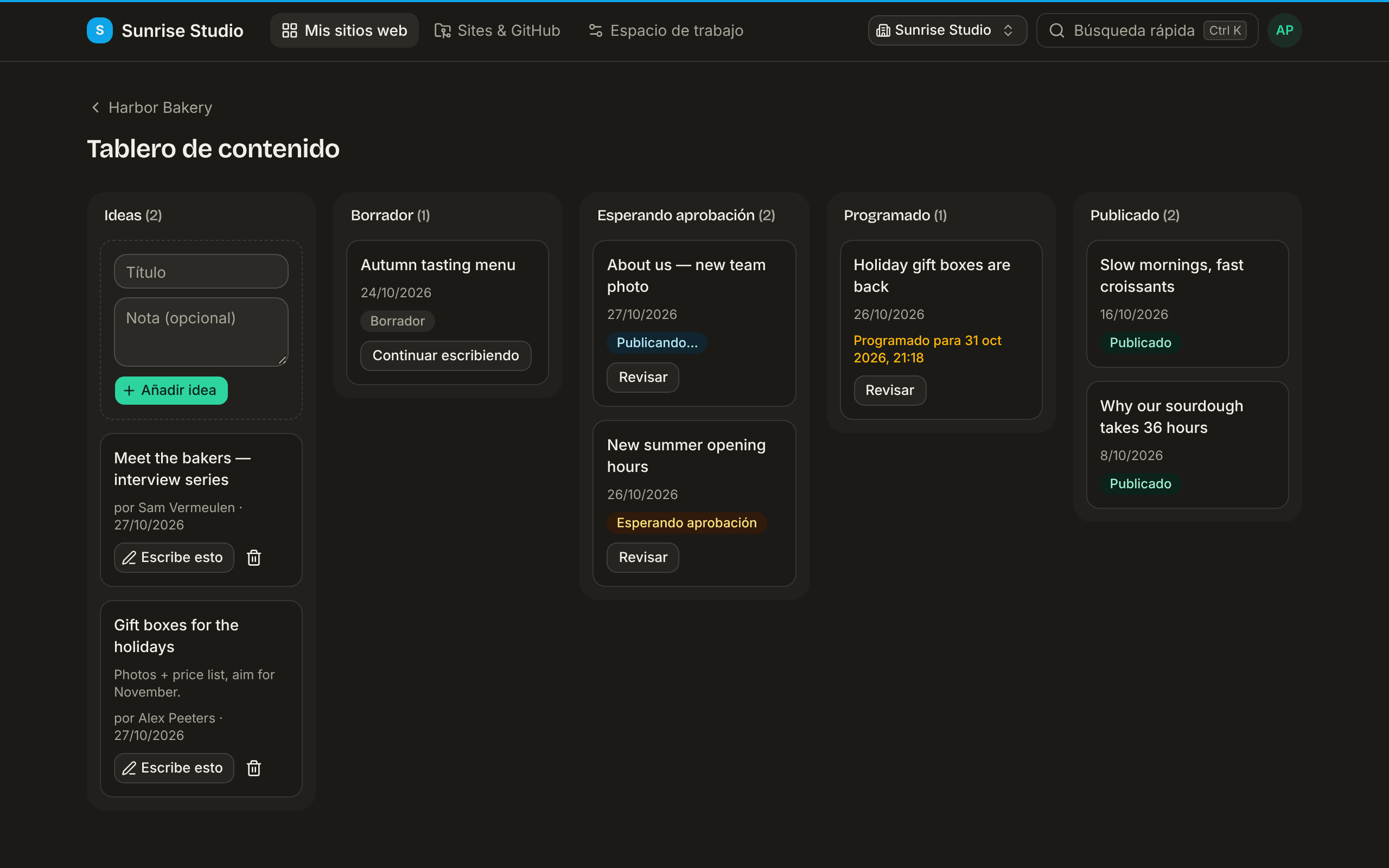Image resolution: width=1389 pixels, height=868 pixels.
Task: Click the Publicado badge on croissants card
Action: tap(1140, 343)
